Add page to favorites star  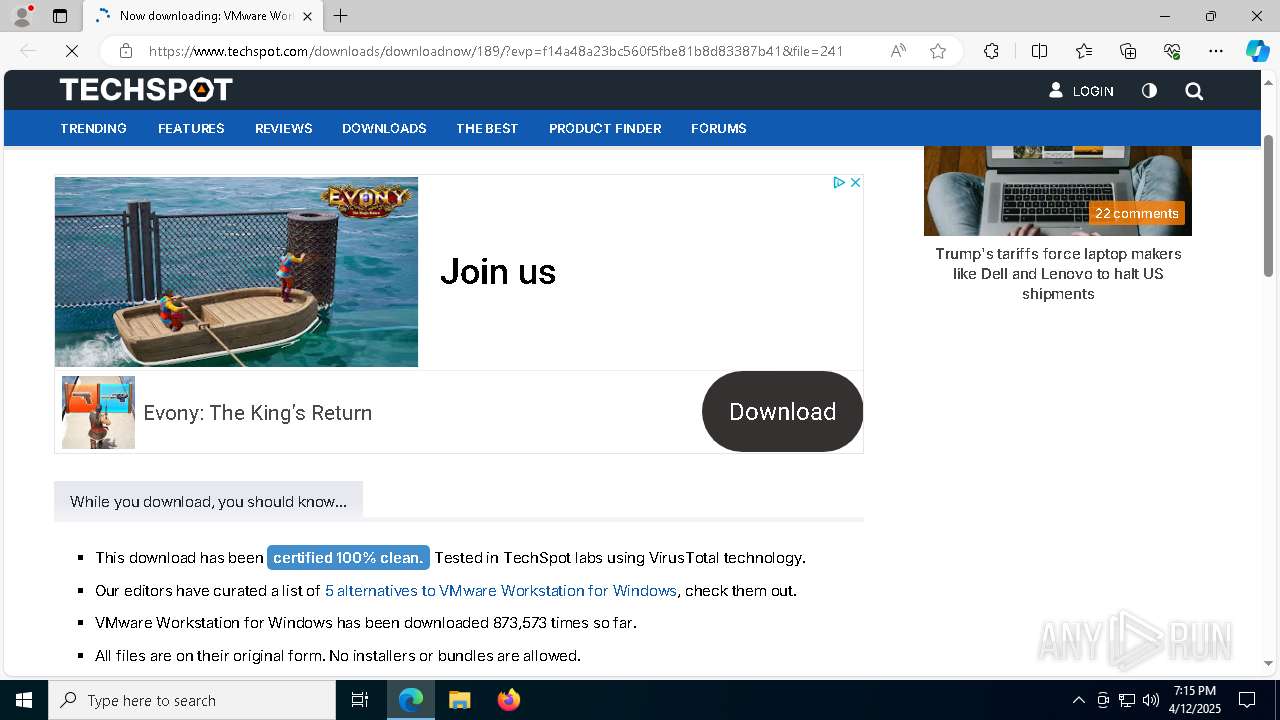(937, 51)
